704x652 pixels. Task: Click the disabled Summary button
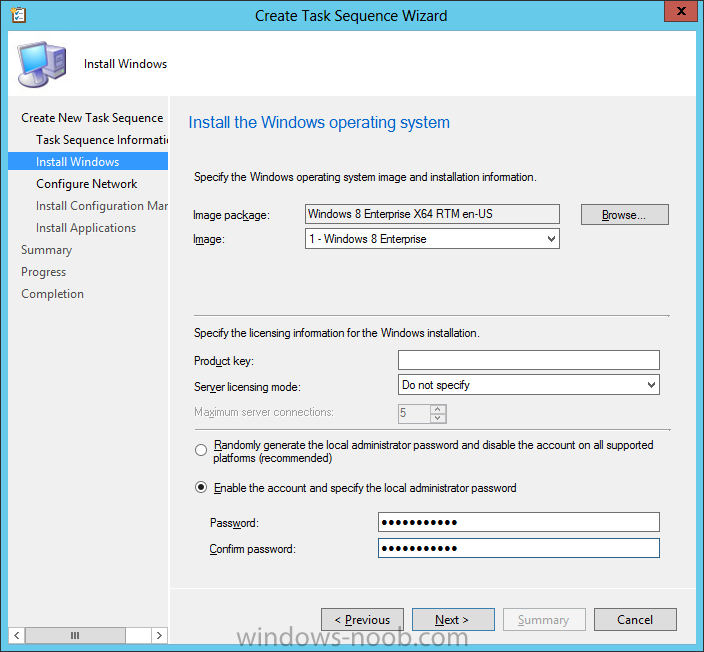544,620
